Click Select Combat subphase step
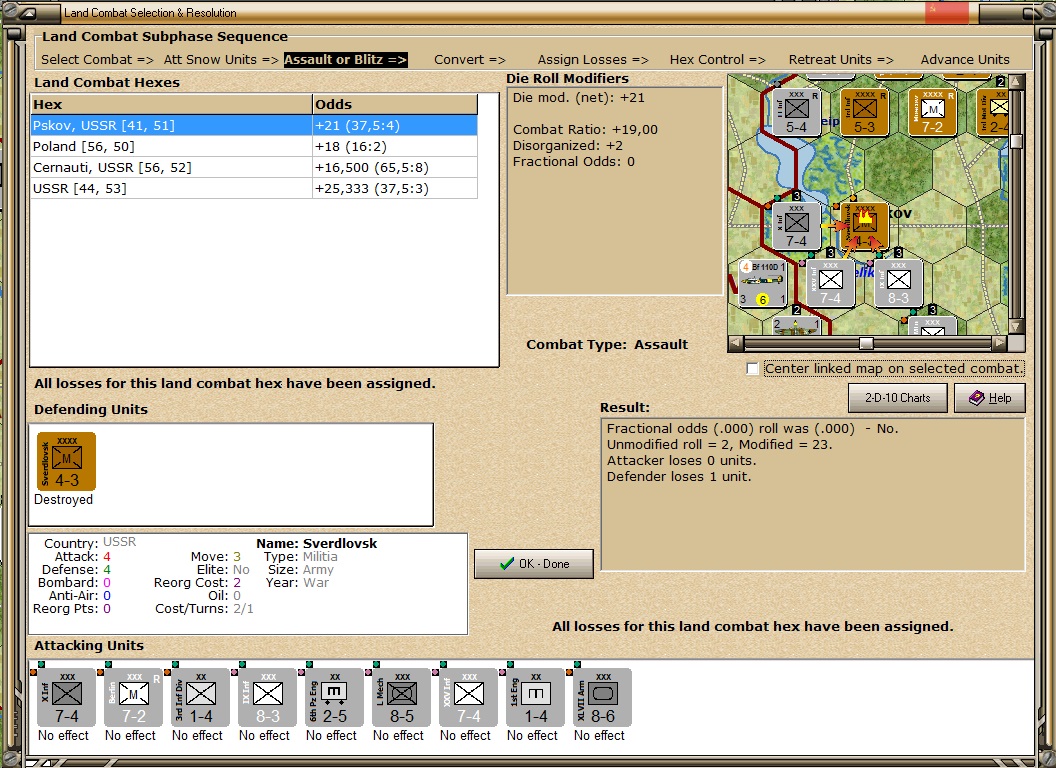This screenshot has height=768, width=1056. pos(97,59)
